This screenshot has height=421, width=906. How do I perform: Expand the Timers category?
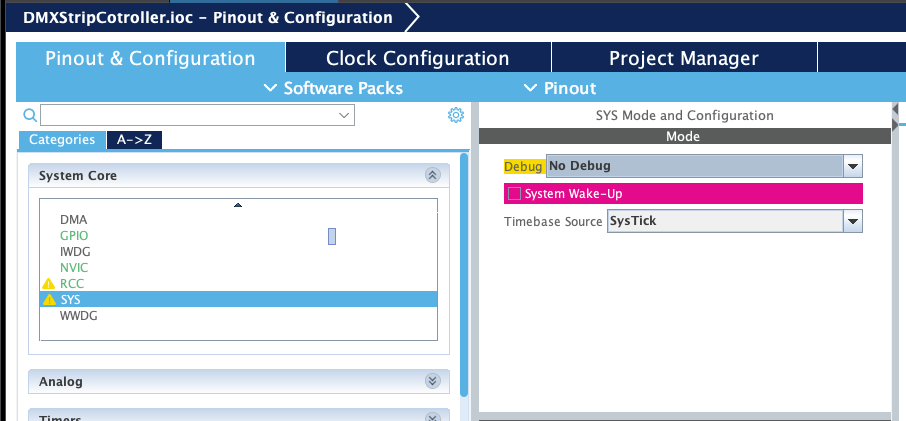[x=432, y=417]
